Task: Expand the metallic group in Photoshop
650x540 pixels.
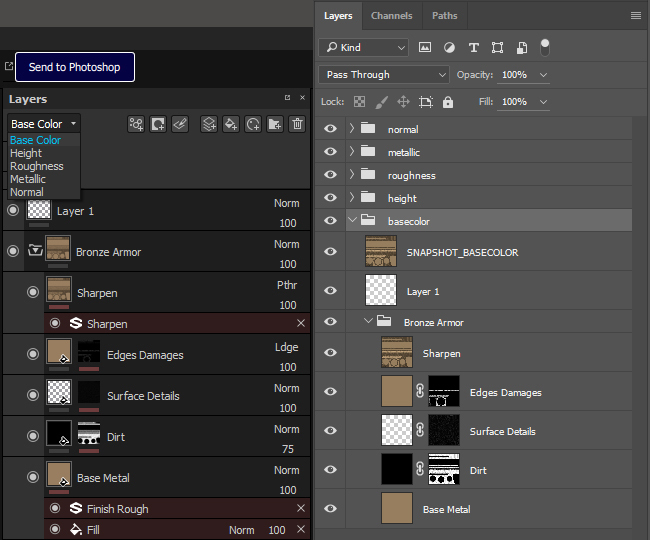Action: point(352,151)
